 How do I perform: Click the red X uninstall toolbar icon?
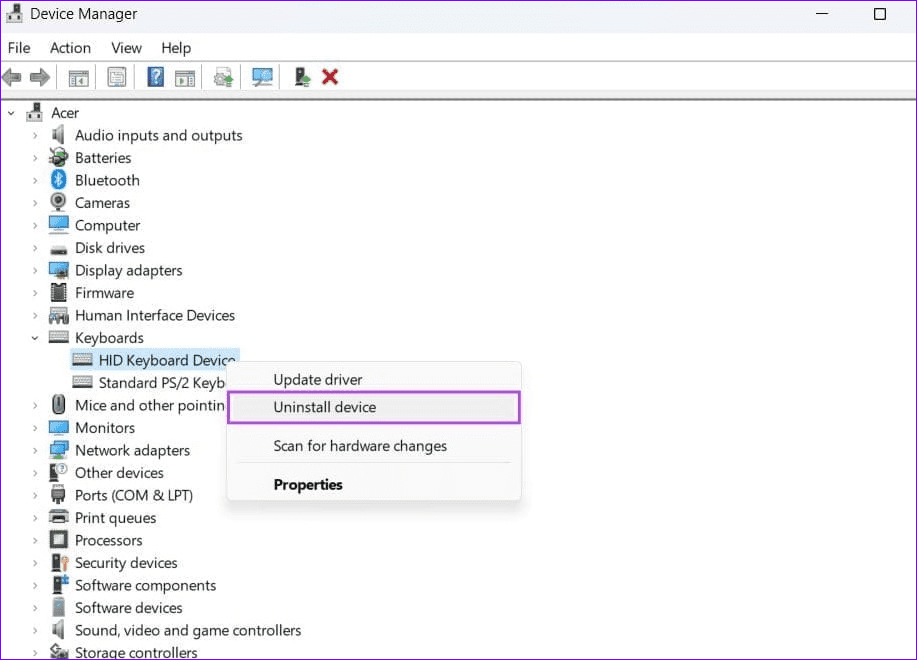pos(330,77)
